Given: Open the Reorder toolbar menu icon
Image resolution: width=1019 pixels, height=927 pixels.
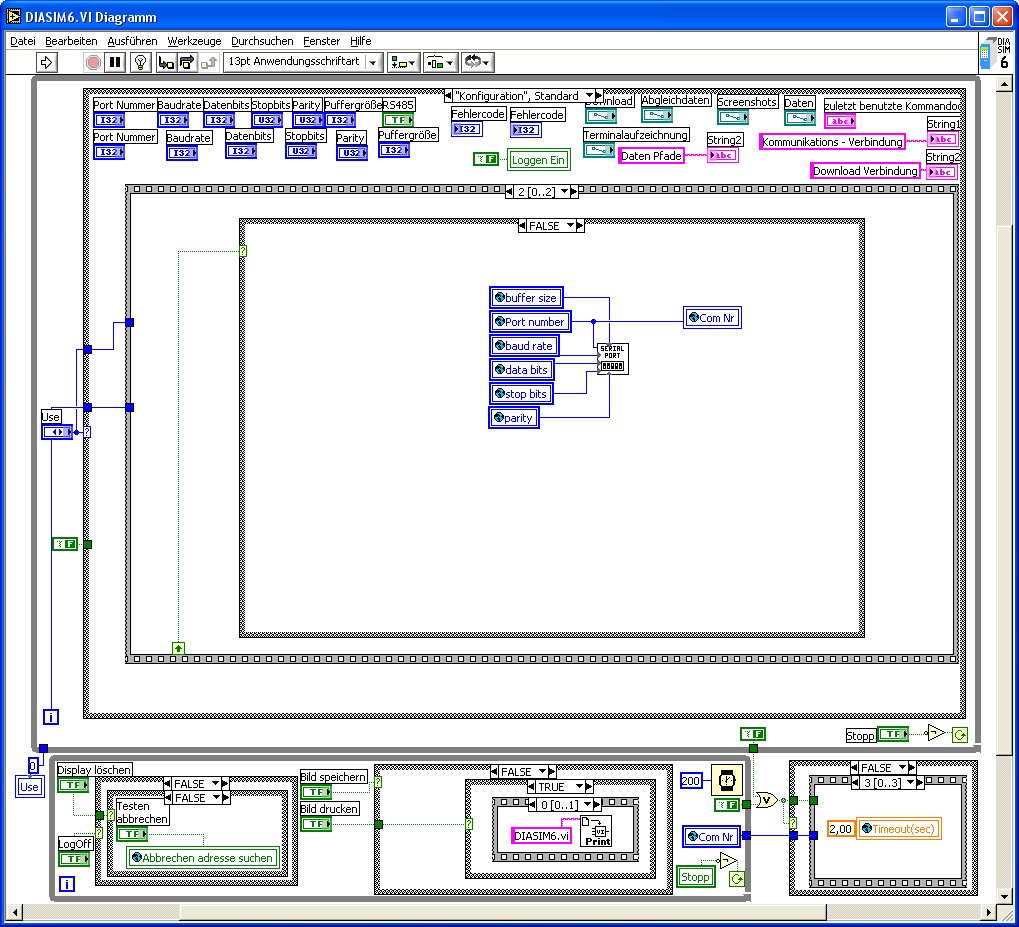Looking at the screenshot, I should tap(478, 62).
